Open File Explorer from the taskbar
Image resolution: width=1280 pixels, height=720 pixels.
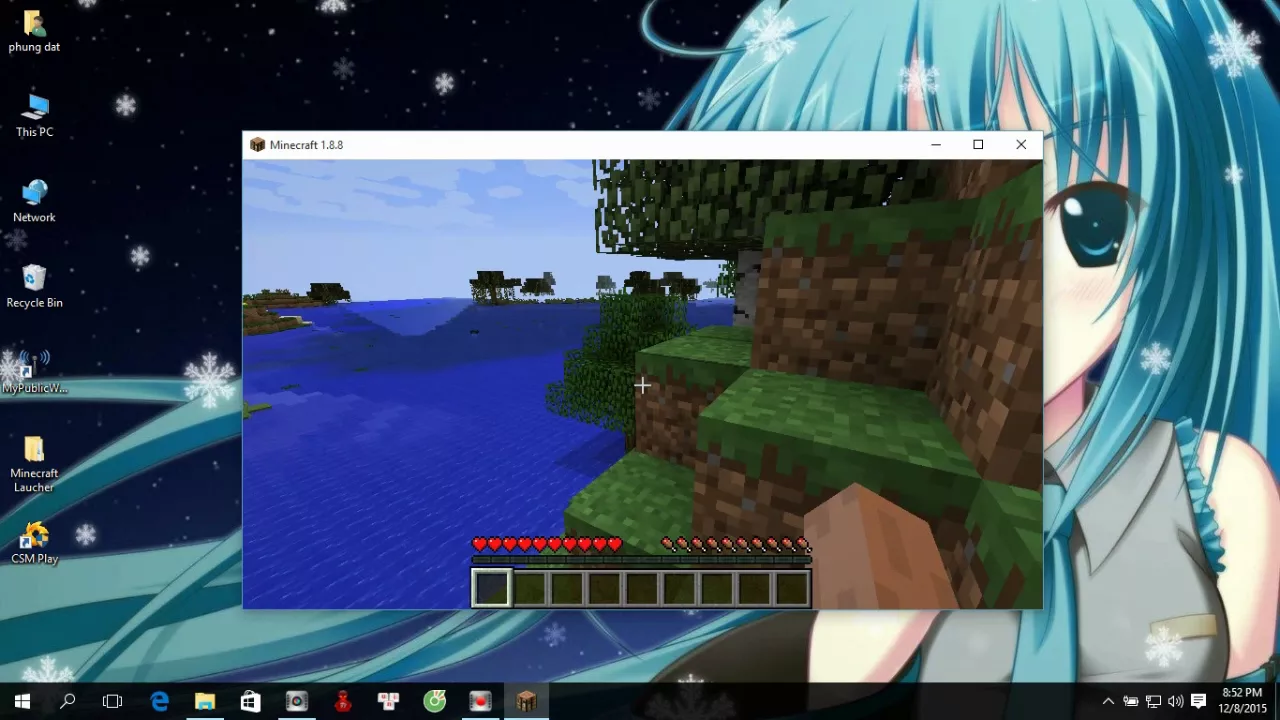205,702
